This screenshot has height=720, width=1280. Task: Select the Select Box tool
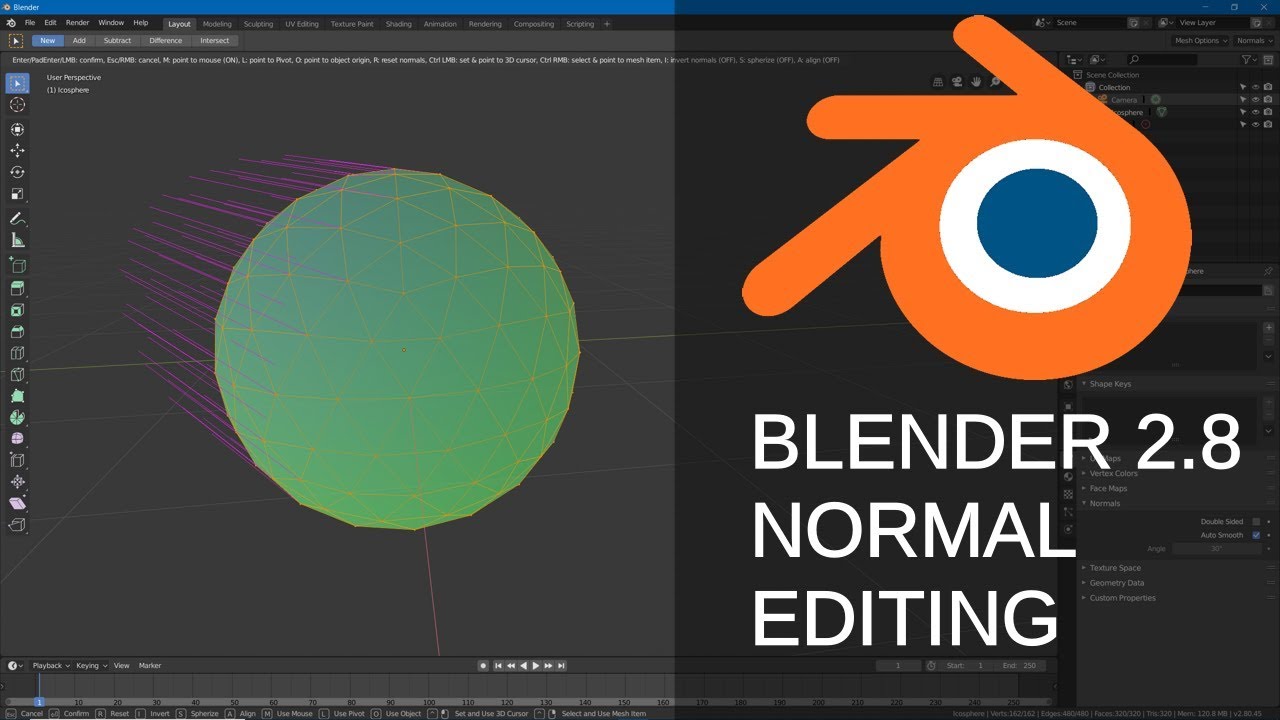(x=17, y=83)
